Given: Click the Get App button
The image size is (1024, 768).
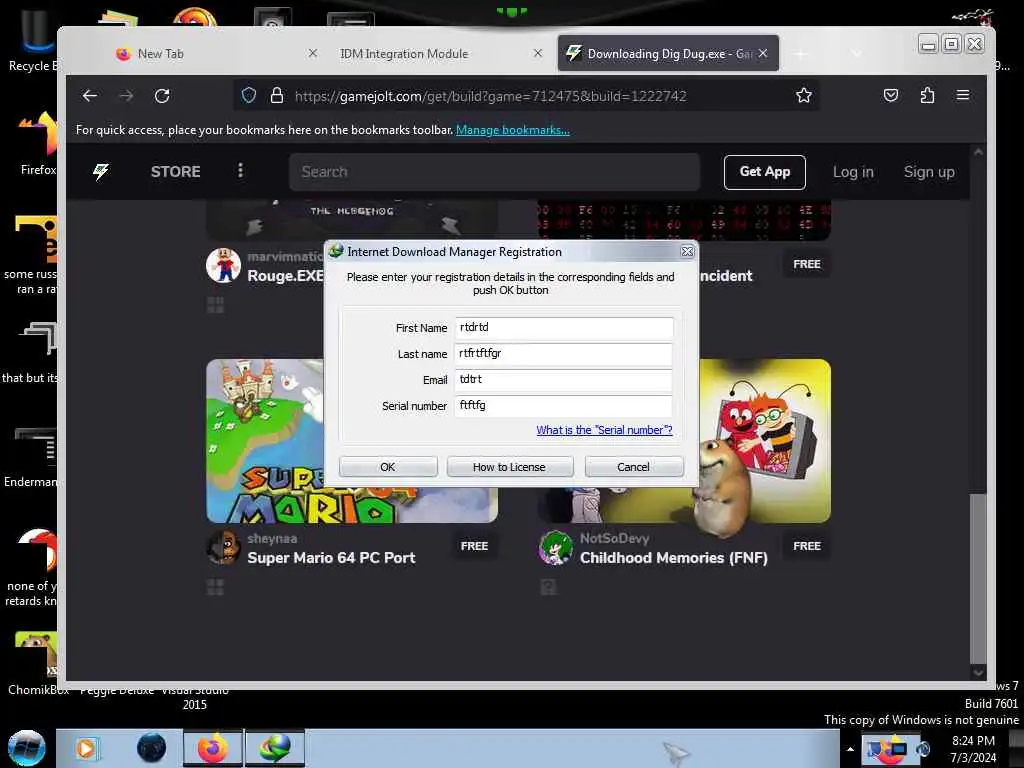Looking at the screenshot, I should pyautogui.click(x=765, y=172).
